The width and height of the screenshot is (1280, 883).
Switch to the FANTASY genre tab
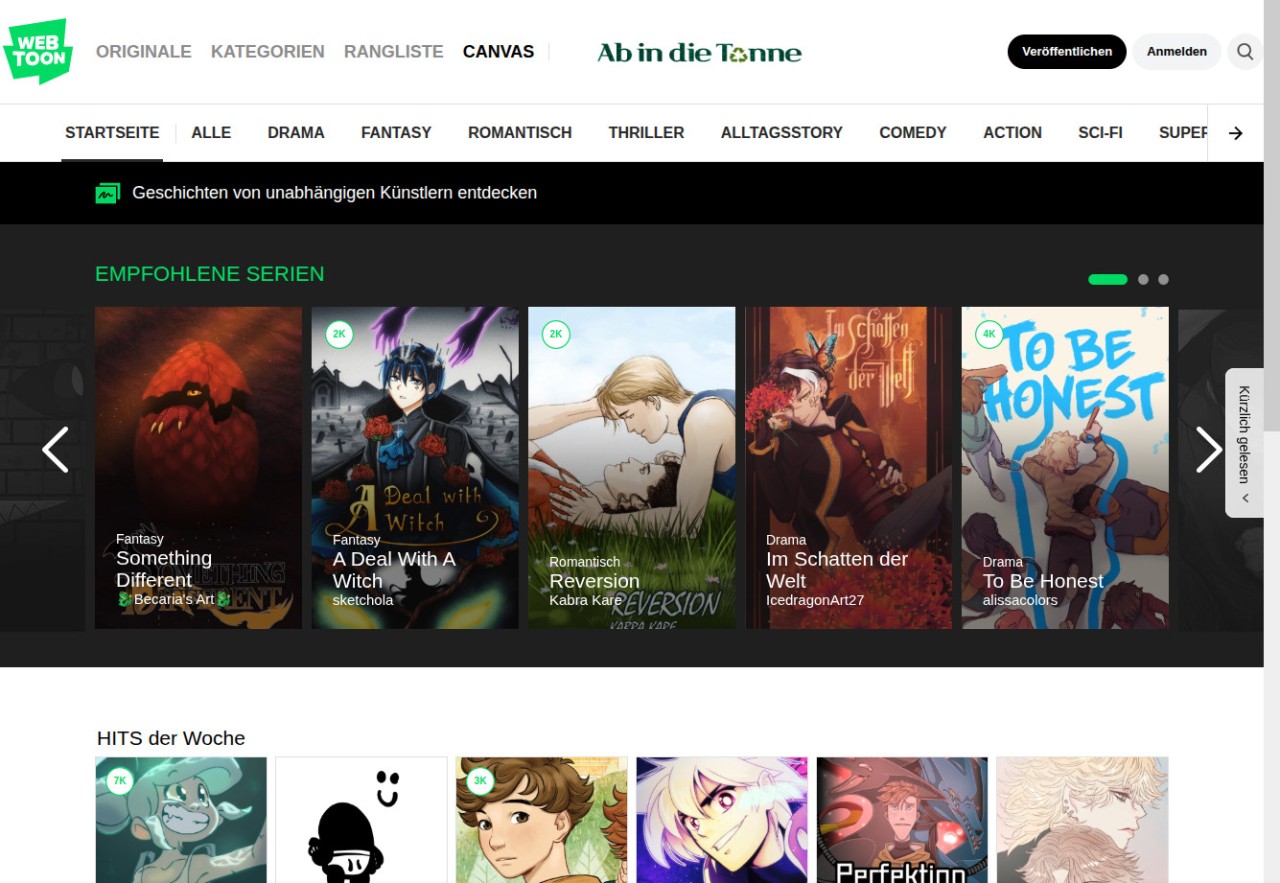[x=396, y=133]
